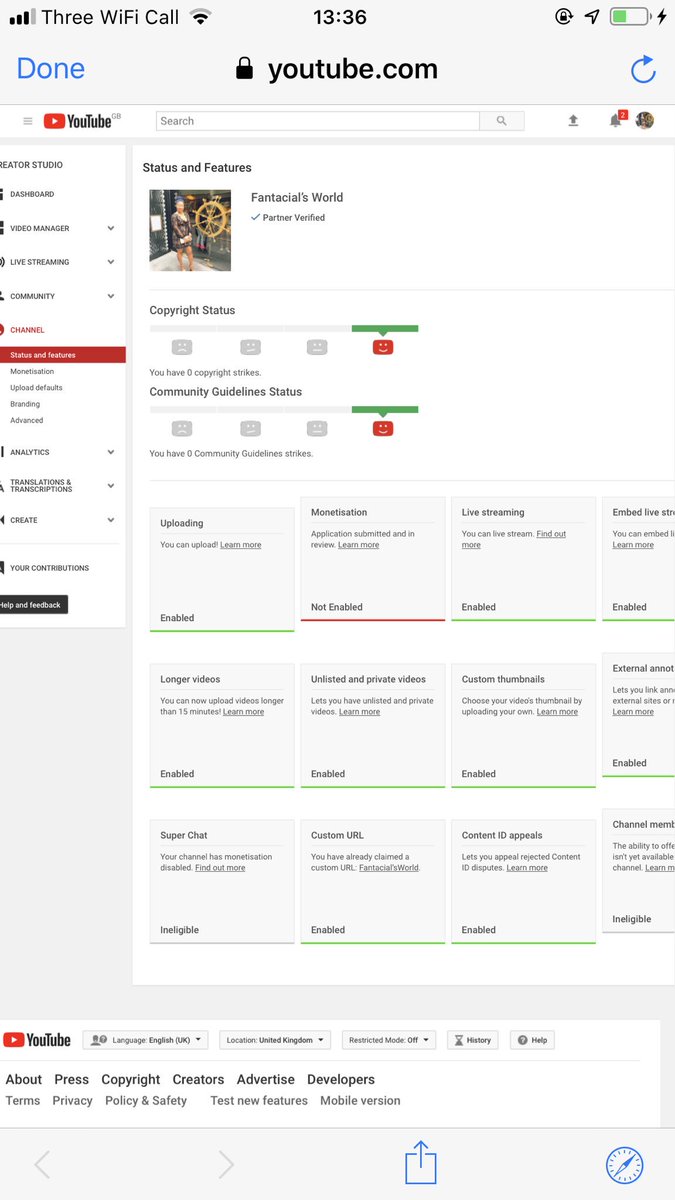Click the search magnifier button
This screenshot has height=1200, width=675.
coord(502,121)
